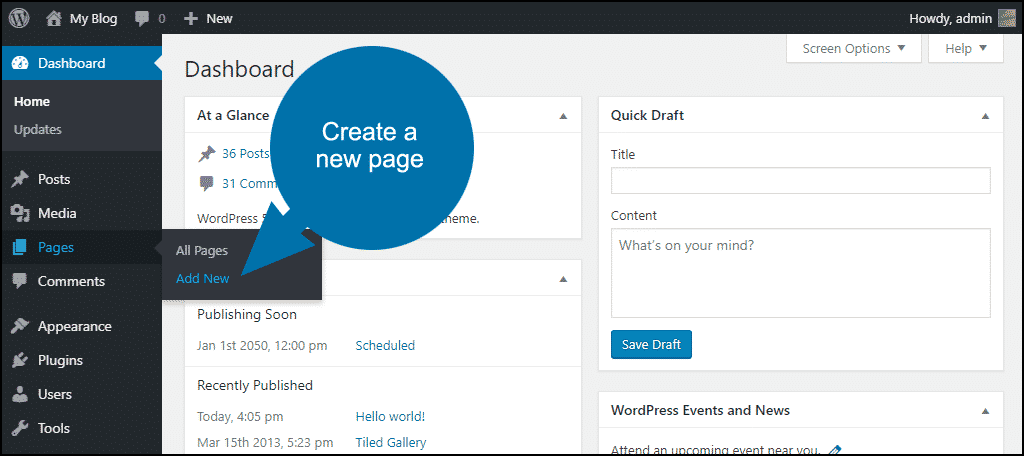Screen dimensions: 1024x456
Task: Open the Media library icon
Action: tap(20, 213)
